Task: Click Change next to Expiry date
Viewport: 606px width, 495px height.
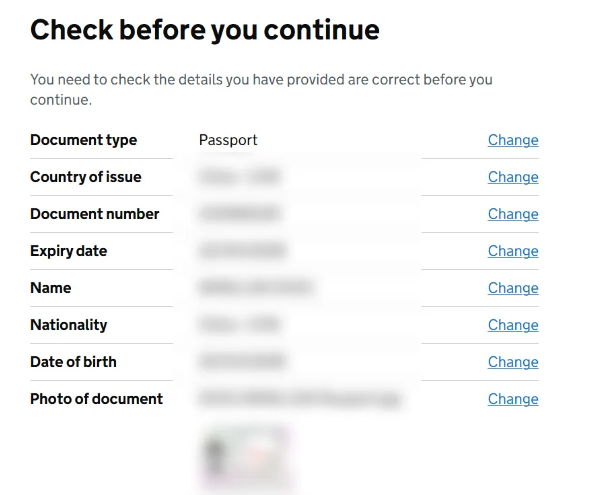Action: point(513,251)
